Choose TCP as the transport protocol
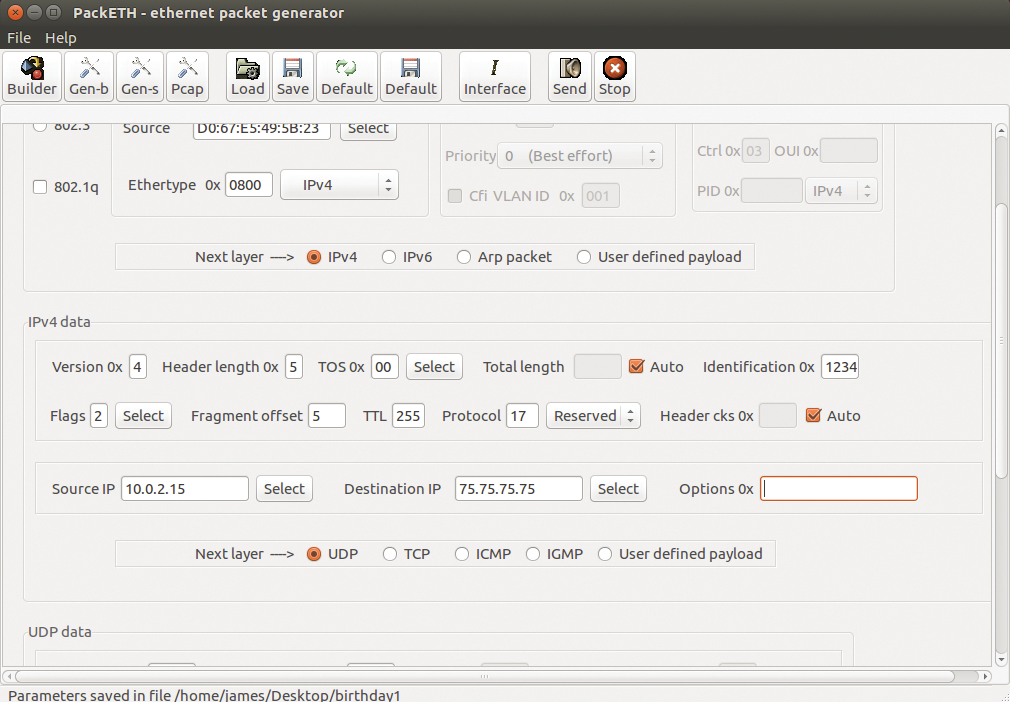 click(x=389, y=553)
